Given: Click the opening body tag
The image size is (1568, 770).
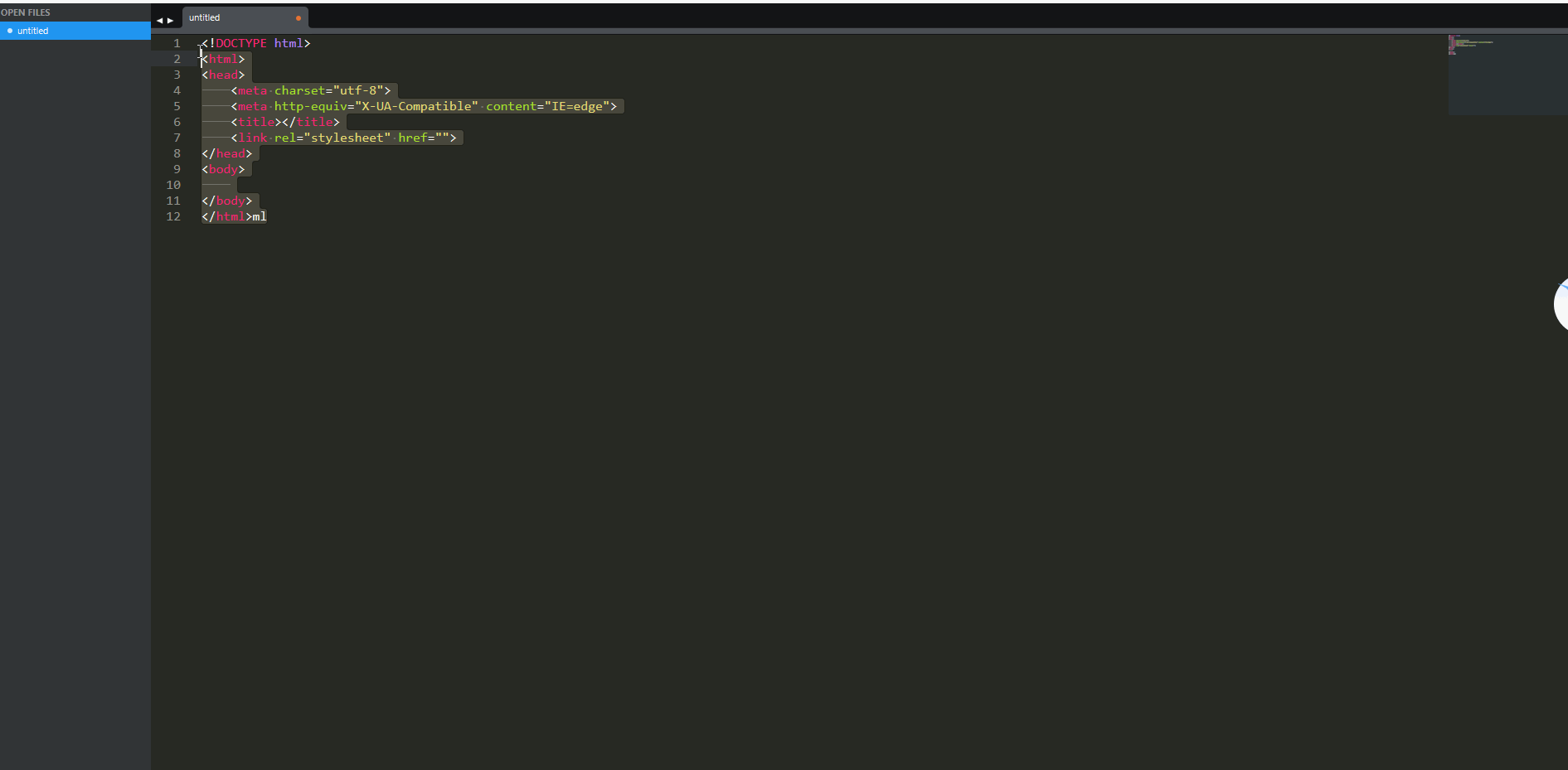Looking at the screenshot, I should click(223, 169).
